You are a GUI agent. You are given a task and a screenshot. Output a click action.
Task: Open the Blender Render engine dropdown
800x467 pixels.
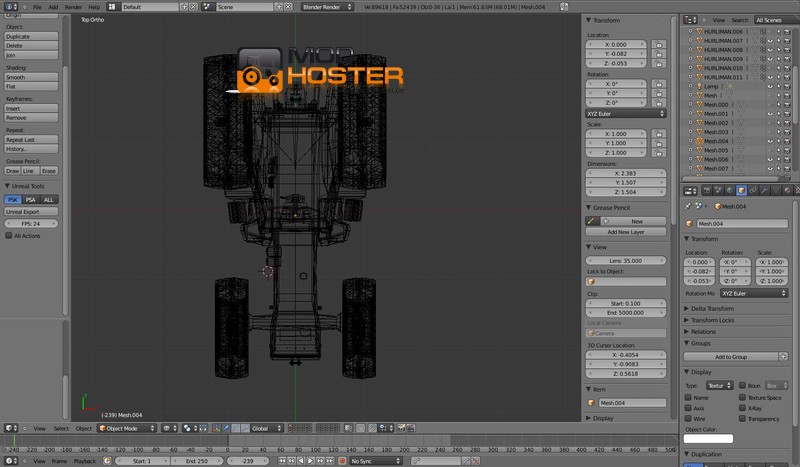(327, 7)
